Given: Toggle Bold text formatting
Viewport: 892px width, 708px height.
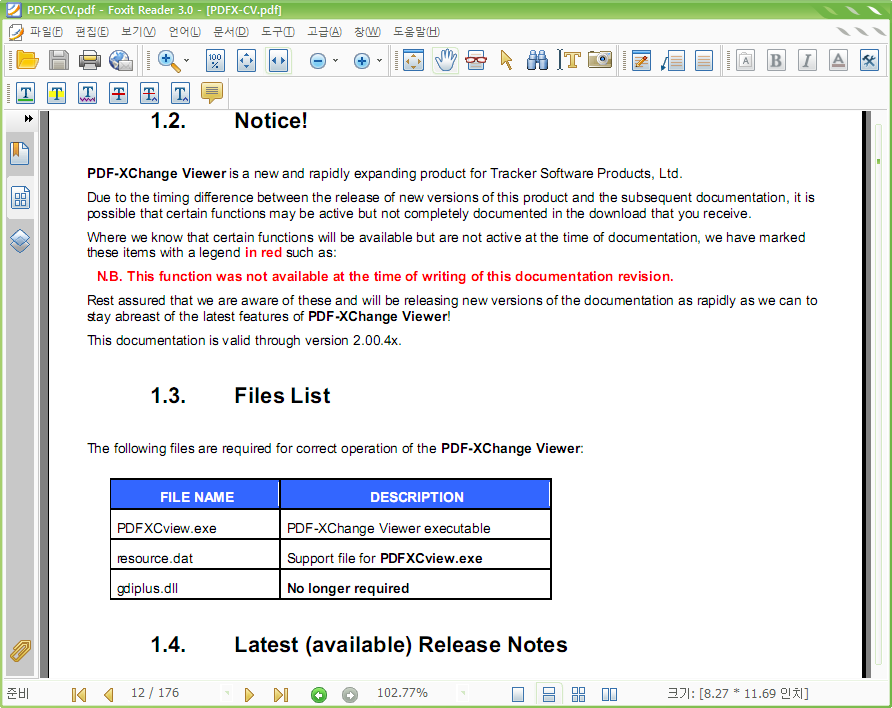Looking at the screenshot, I should click(776, 60).
